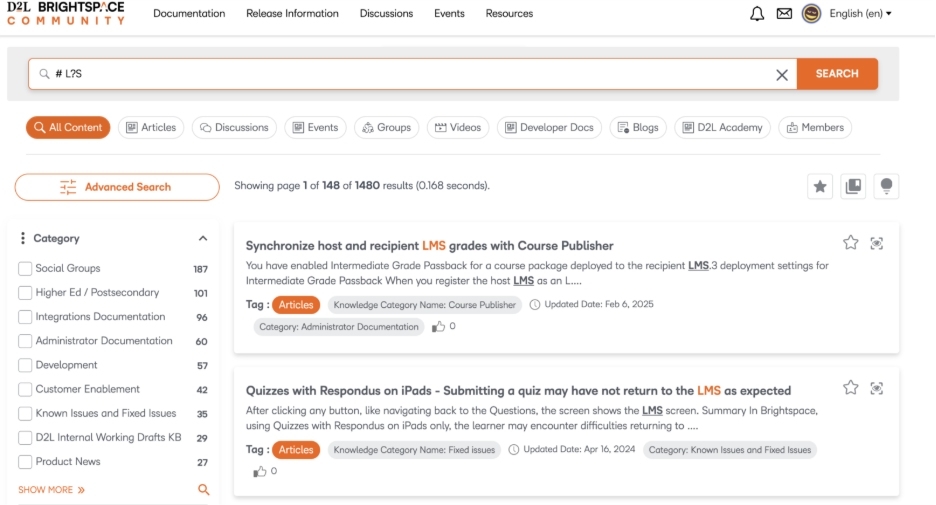Check Known Issues and Fixed Issues category
The height and width of the screenshot is (505, 936).
pos(25,413)
